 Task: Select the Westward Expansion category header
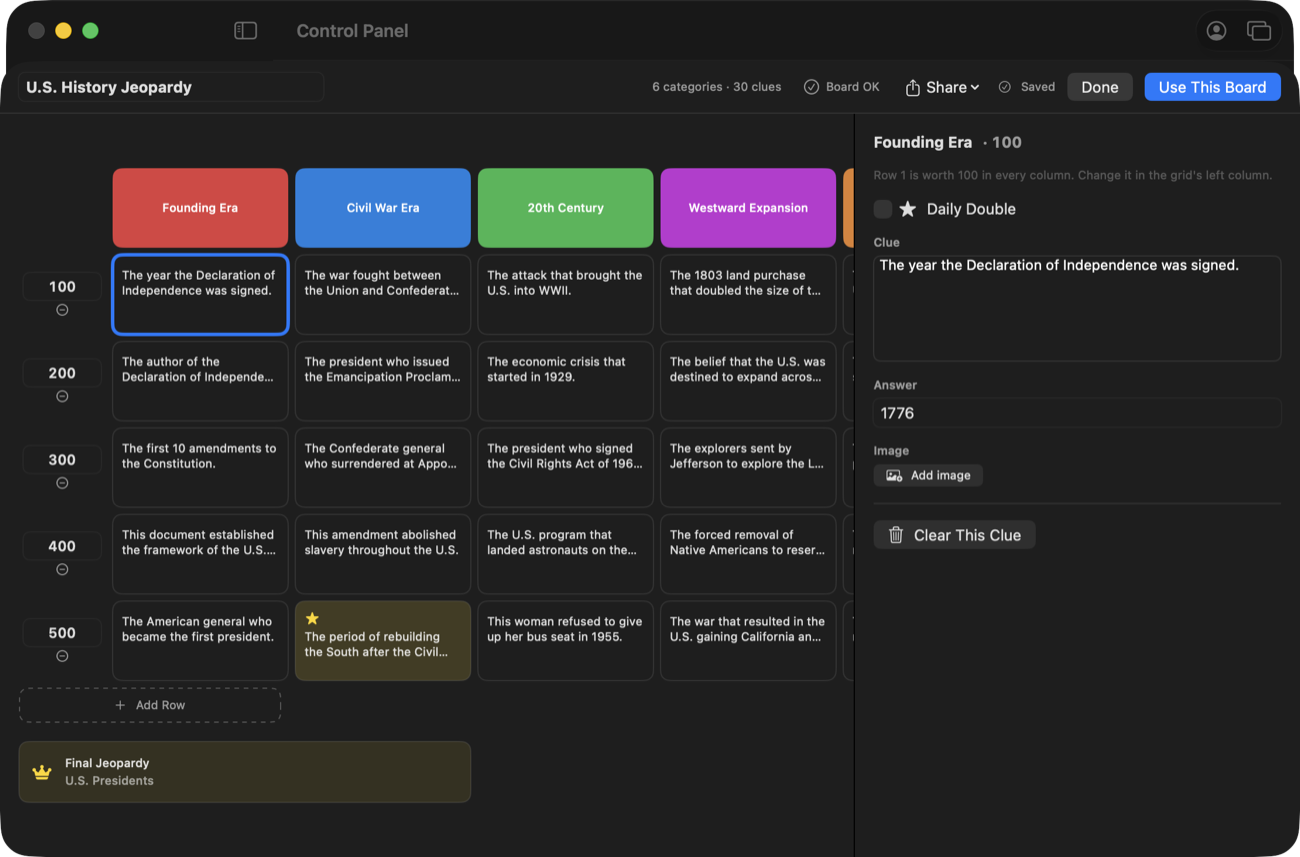pyautogui.click(x=748, y=208)
